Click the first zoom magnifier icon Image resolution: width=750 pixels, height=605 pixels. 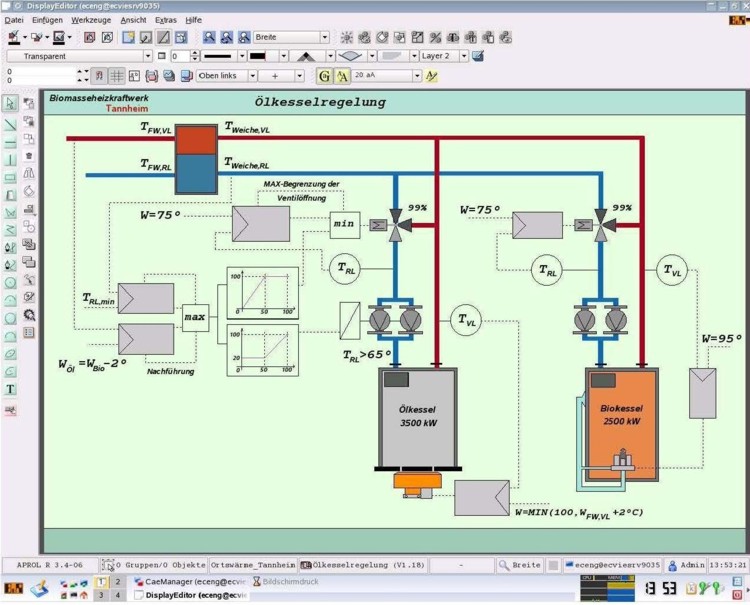[x=209, y=37]
